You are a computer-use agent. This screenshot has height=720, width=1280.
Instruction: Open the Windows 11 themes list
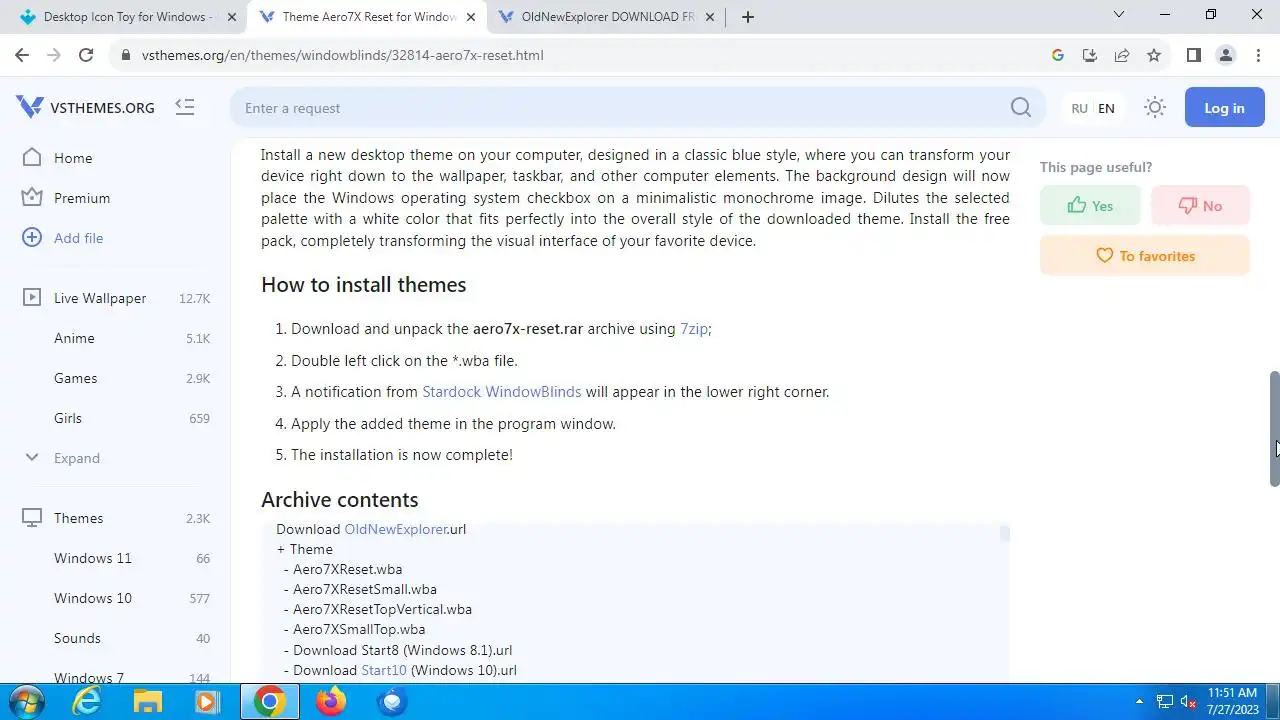[x=93, y=558]
